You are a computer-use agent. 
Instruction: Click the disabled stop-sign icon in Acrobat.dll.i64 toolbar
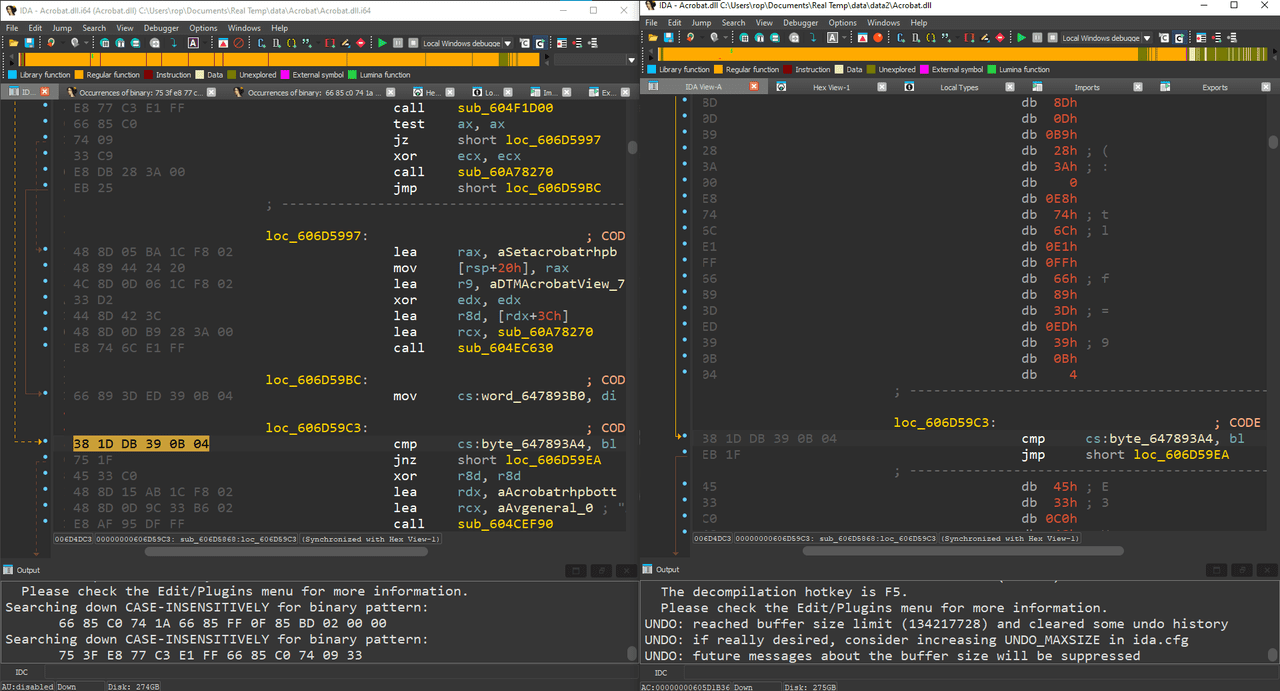(x=238, y=43)
